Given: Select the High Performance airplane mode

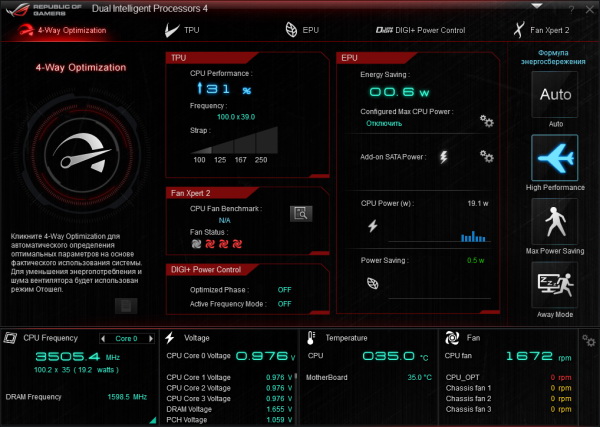Looking at the screenshot, I should 555,158.
